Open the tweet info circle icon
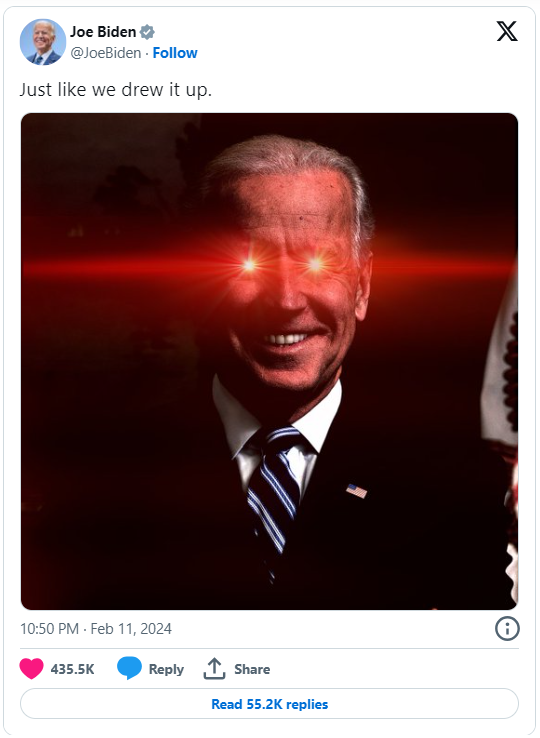Image resolution: width=540 pixels, height=738 pixels. coord(507,629)
